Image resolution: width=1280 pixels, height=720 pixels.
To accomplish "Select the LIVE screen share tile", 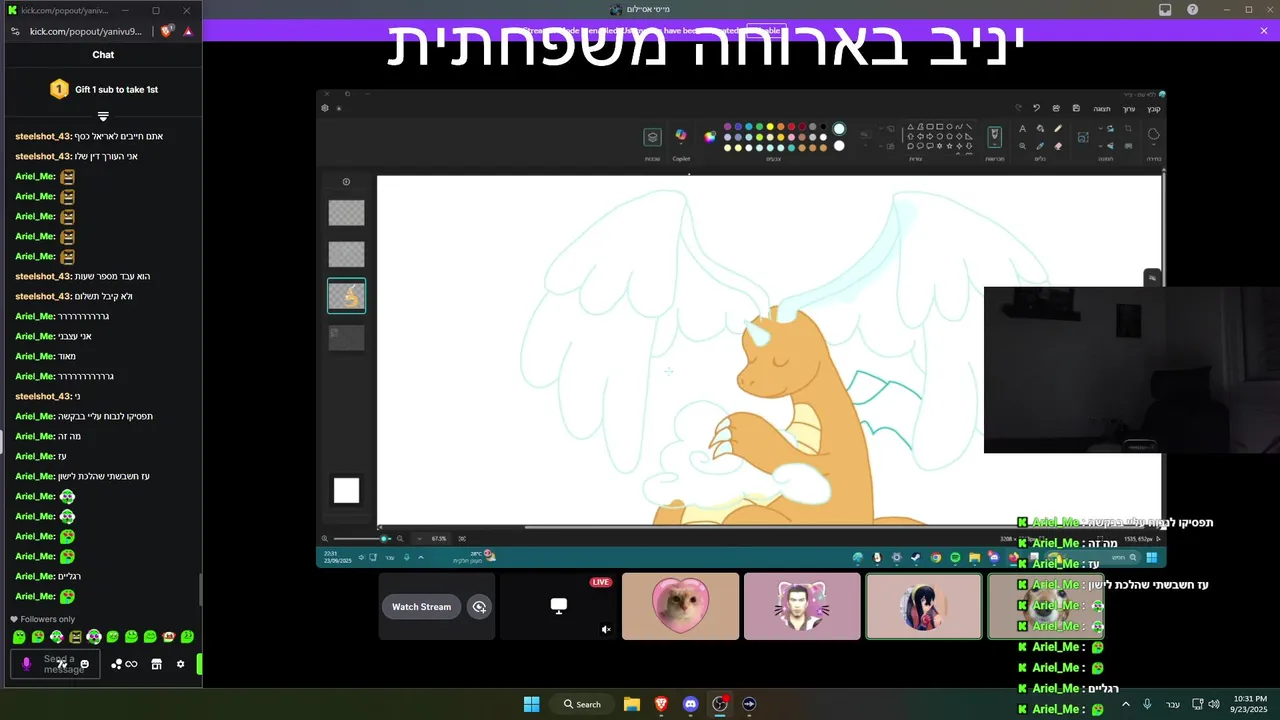I will pos(558,606).
